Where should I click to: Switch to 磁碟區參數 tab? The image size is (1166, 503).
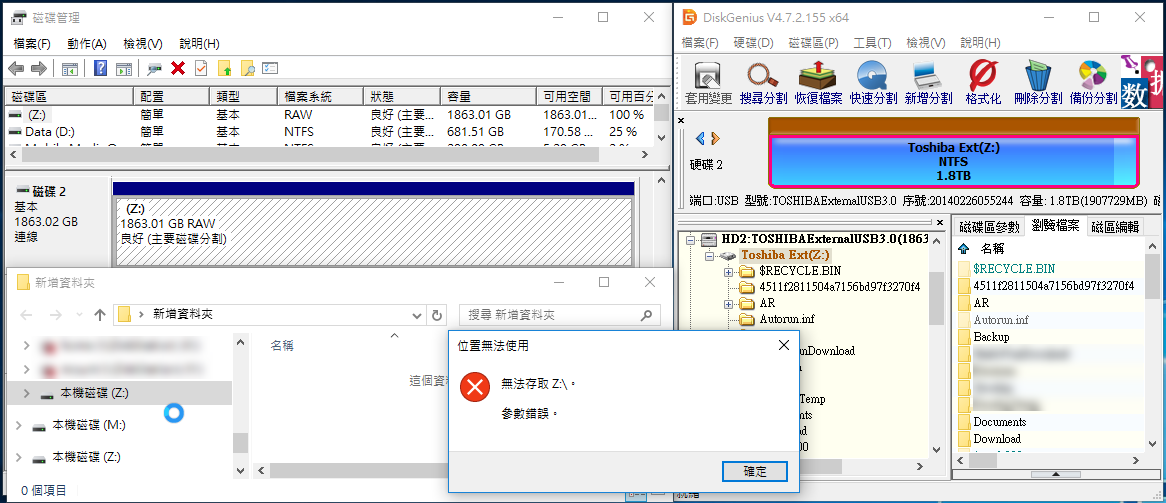click(x=989, y=227)
